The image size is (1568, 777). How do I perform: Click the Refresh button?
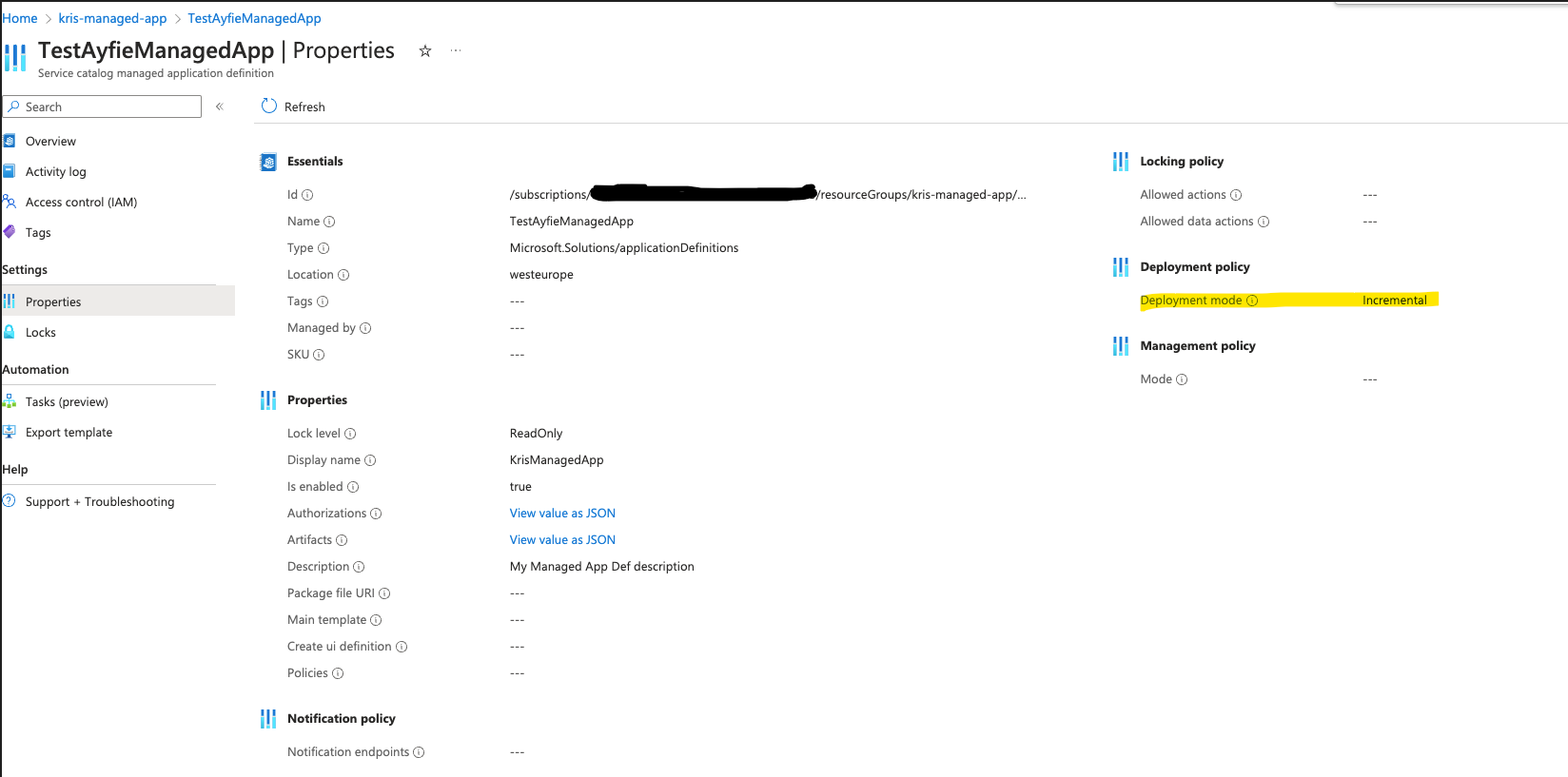click(293, 107)
